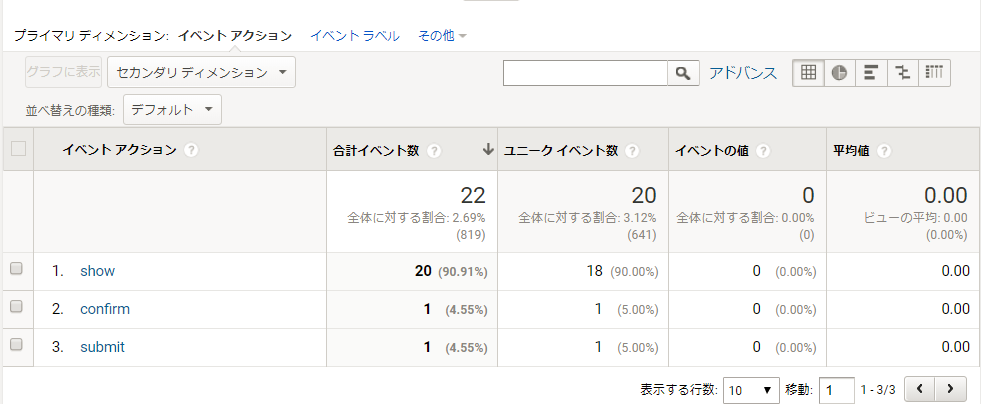981x404 pixels.
Task: Open help icon next to イベント アクション header
Action: [191, 150]
